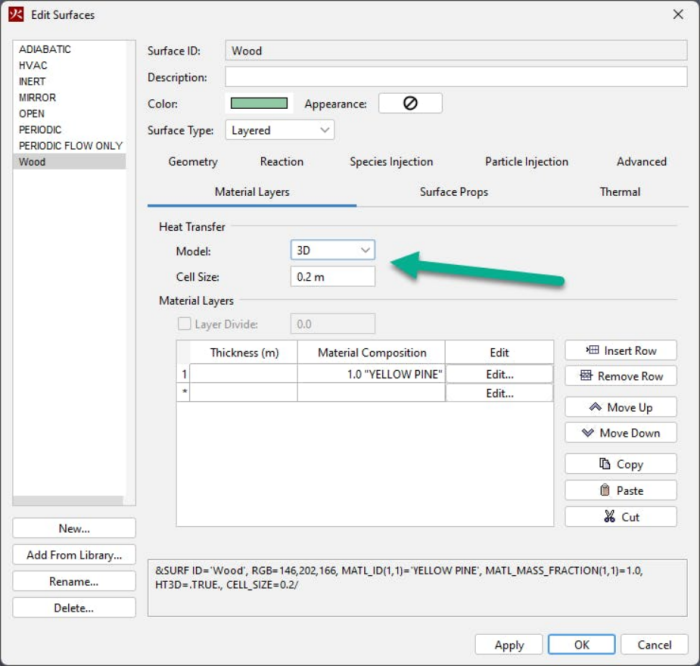Click the Cell Size field
The height and width of the screenshot is (666, 700).
[x=333, y=276]
